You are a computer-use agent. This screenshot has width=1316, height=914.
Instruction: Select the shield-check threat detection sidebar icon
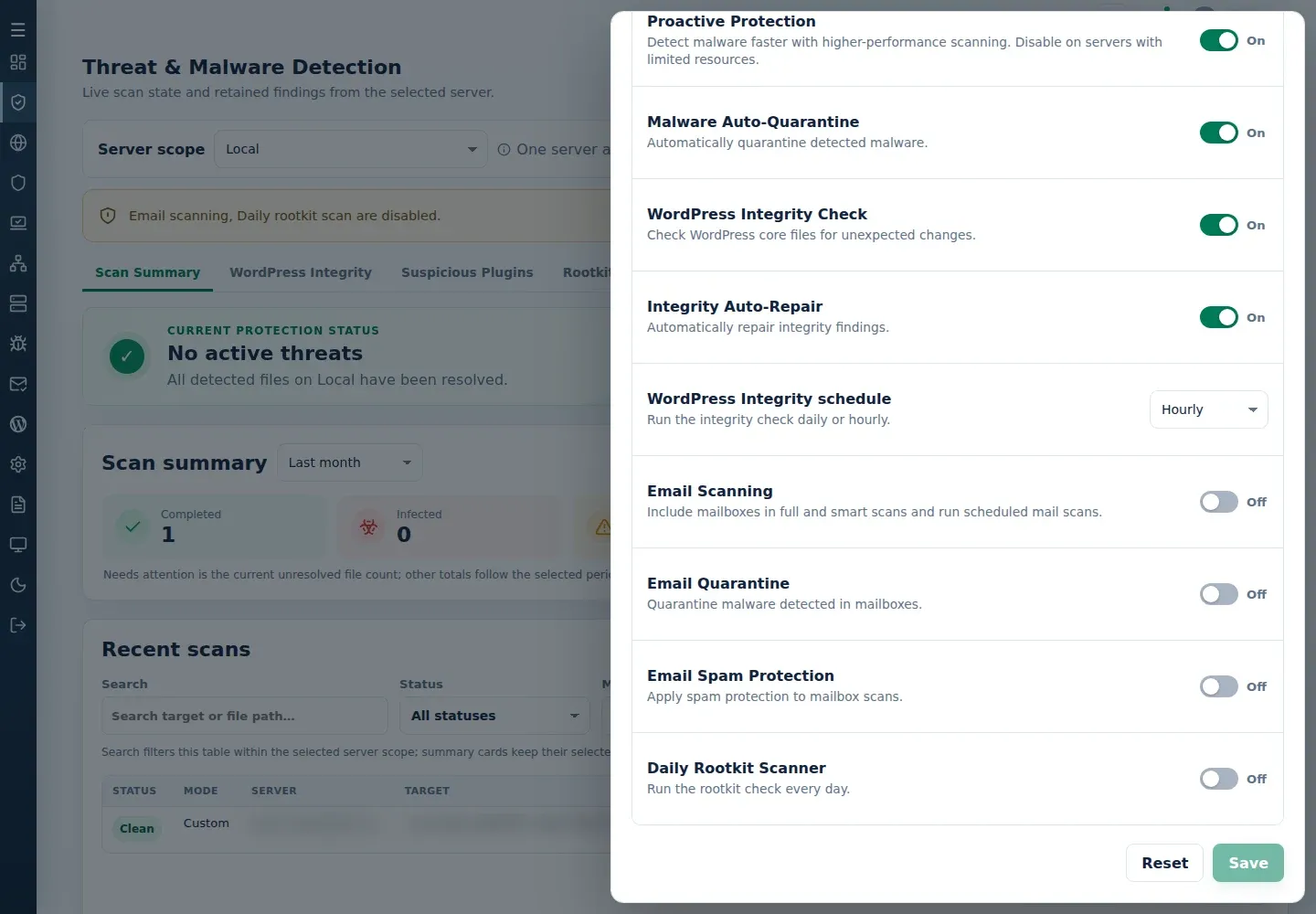pos(18,102)
